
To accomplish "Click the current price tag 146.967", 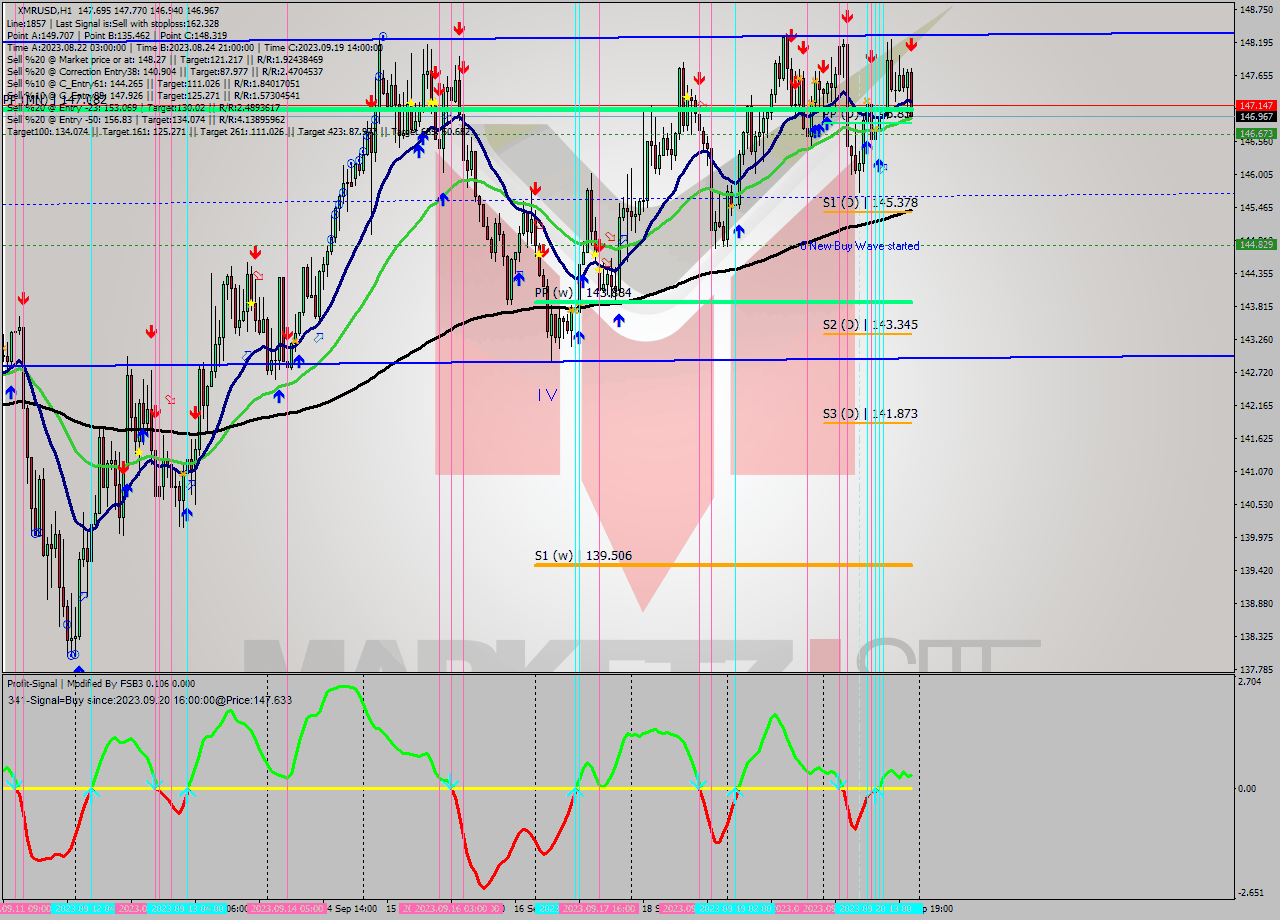I will (x=1255, y=116).
